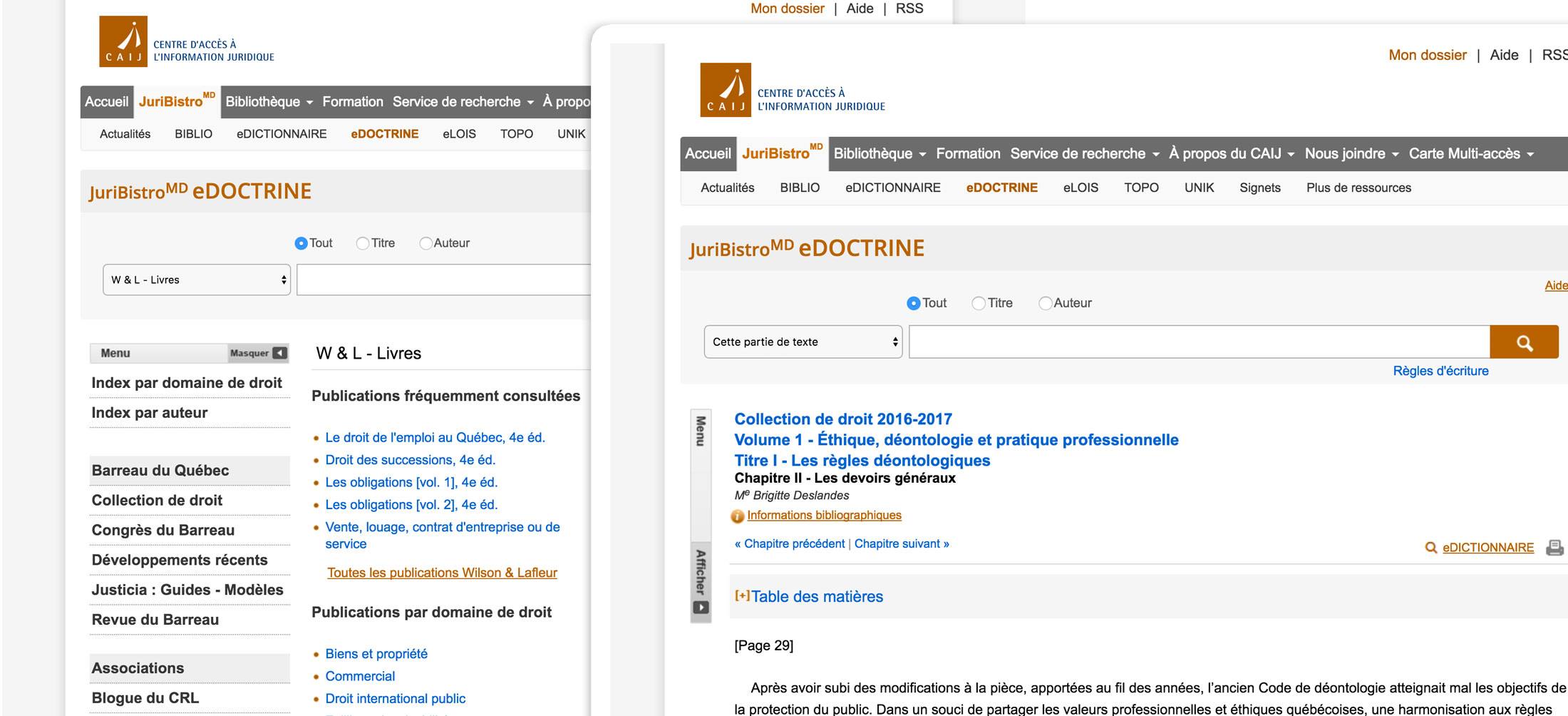Open eDICTIONNAIRE link with magnifier icon

[x=1487, y=548]
